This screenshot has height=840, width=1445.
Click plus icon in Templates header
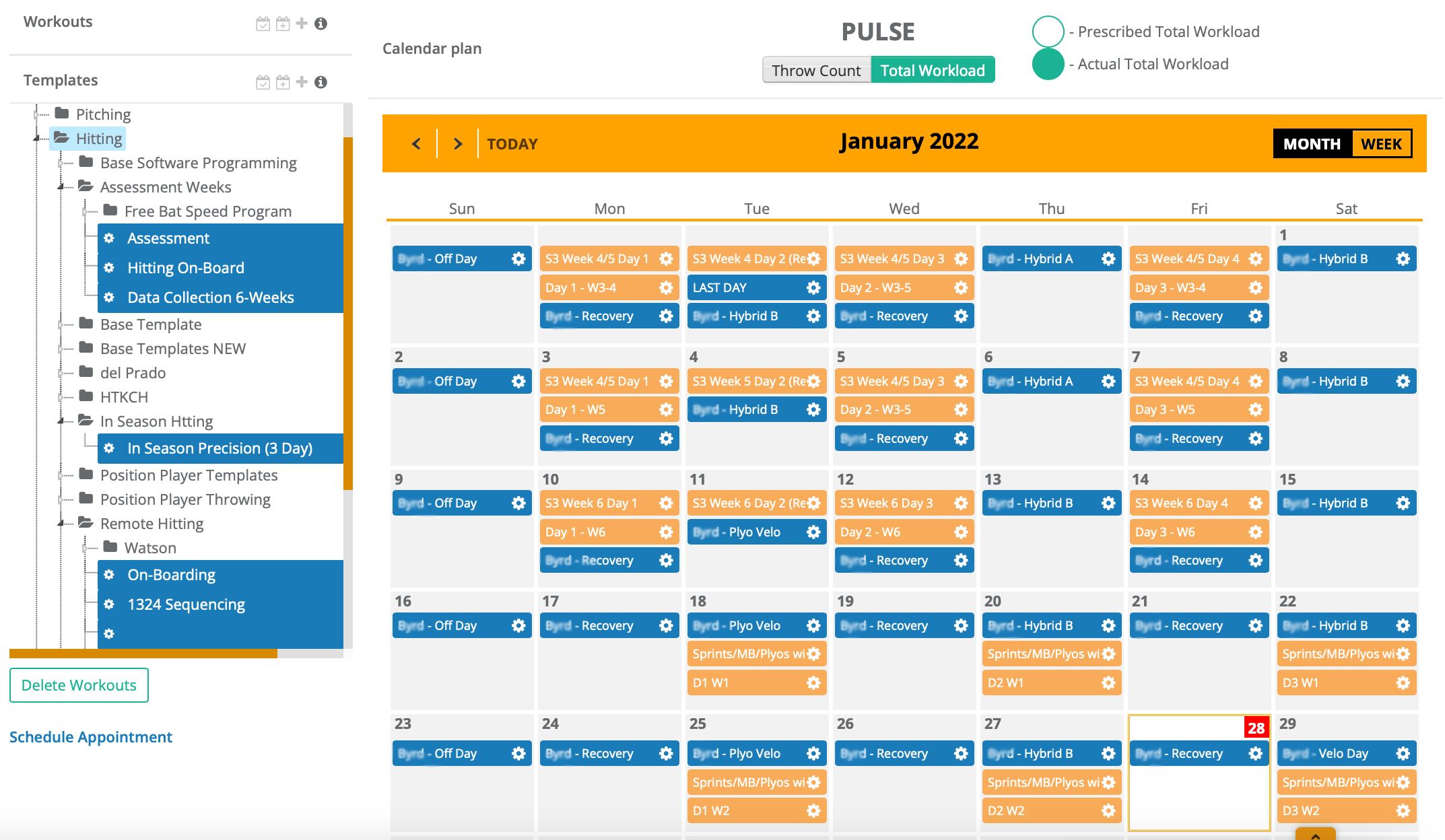point(302,81)
